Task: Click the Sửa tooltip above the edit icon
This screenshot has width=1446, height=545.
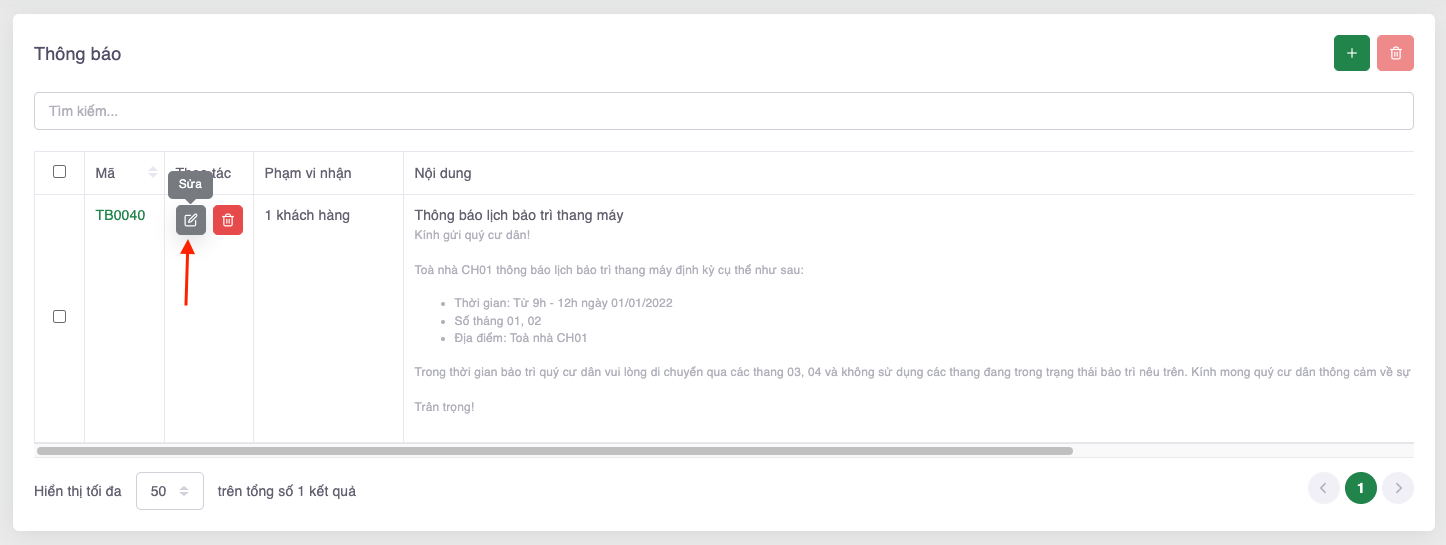Action: coord(190,184)
